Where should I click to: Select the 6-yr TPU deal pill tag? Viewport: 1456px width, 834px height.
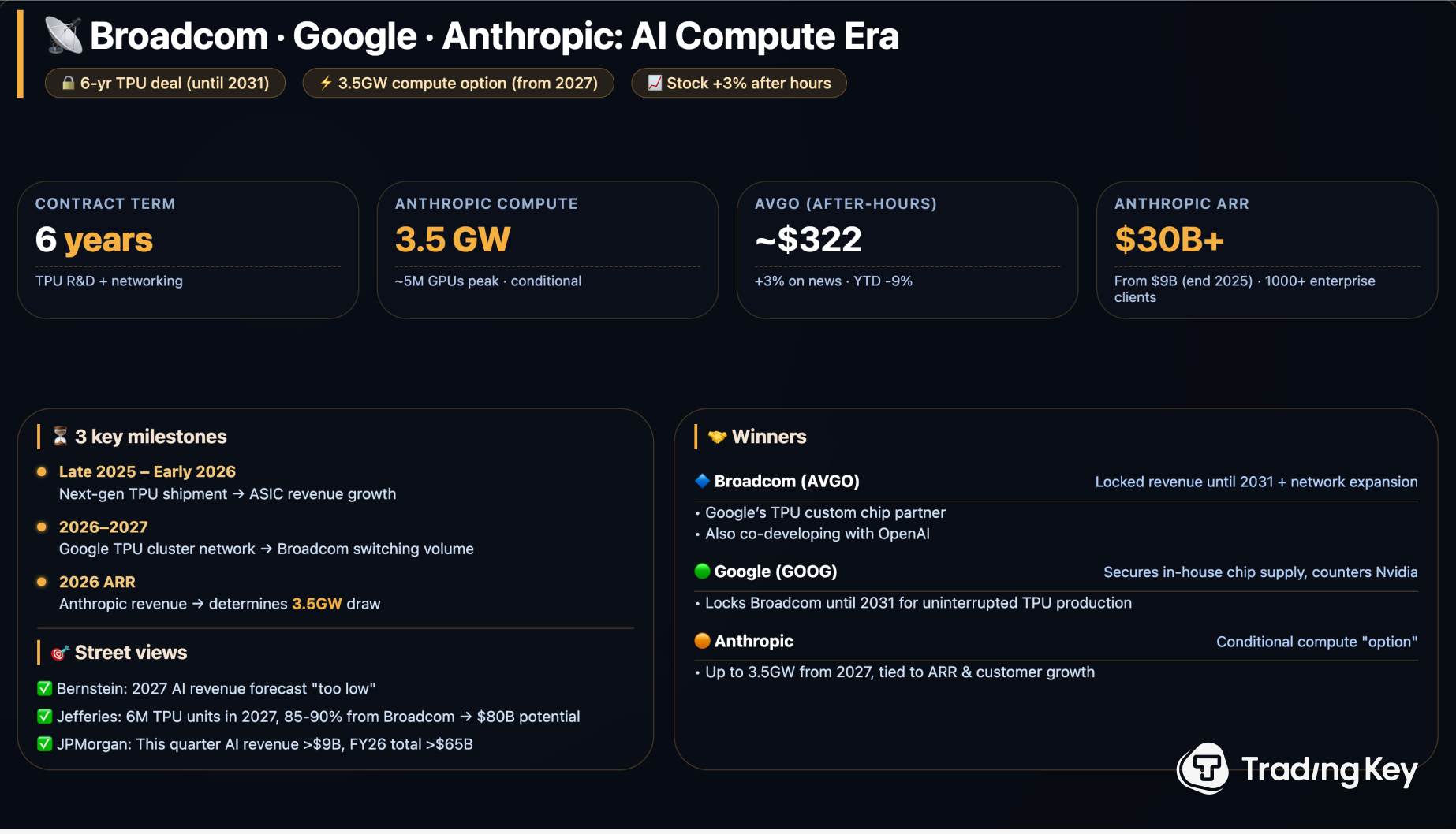pos(165,83)
